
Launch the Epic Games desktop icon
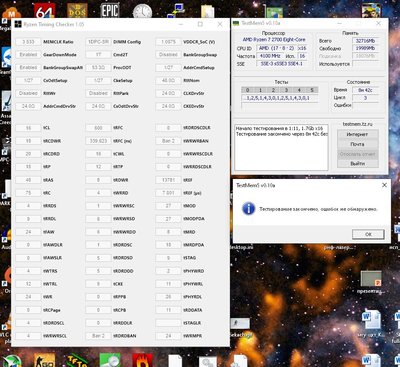pos(110,11)
